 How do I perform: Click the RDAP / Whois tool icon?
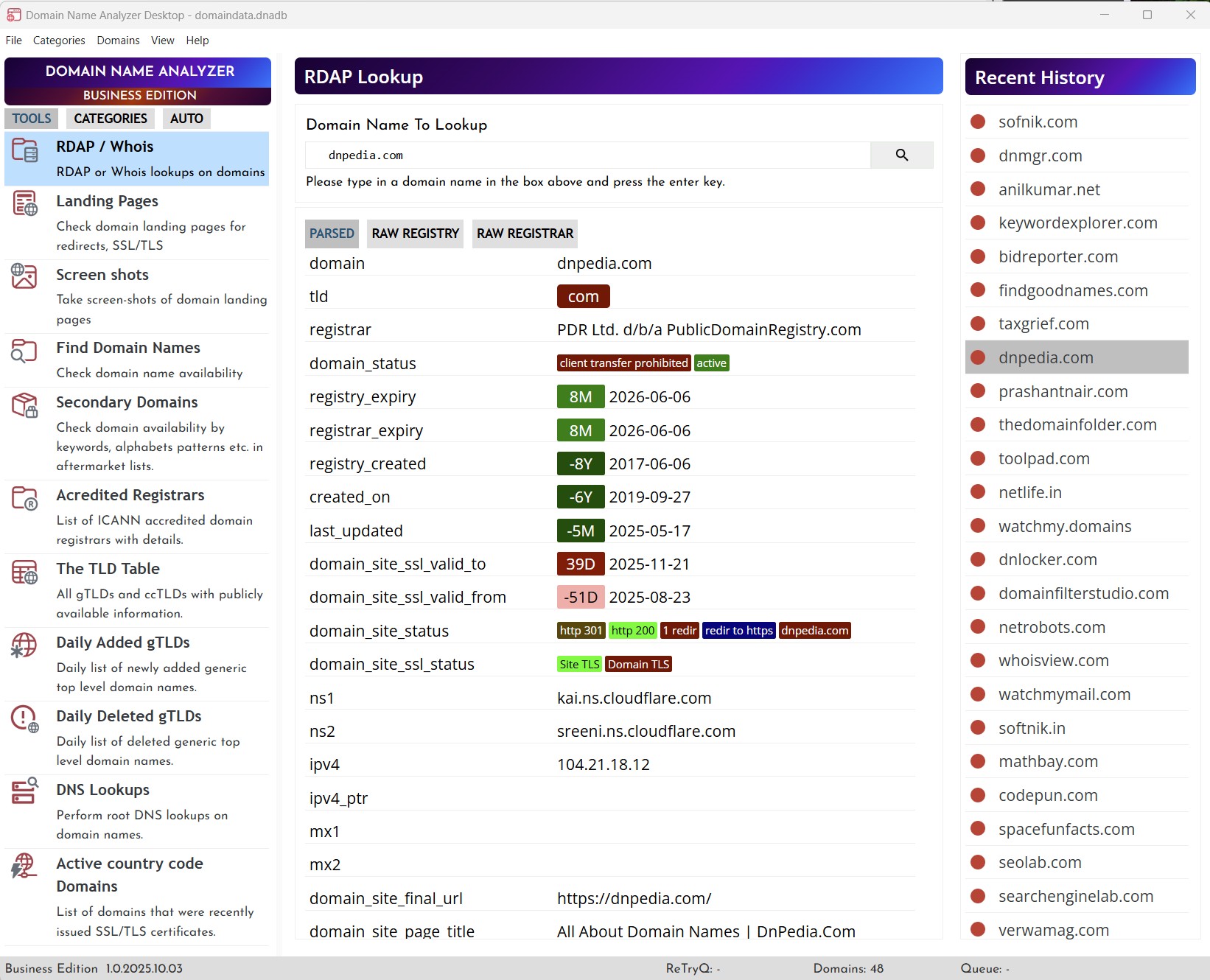point(24,150)
